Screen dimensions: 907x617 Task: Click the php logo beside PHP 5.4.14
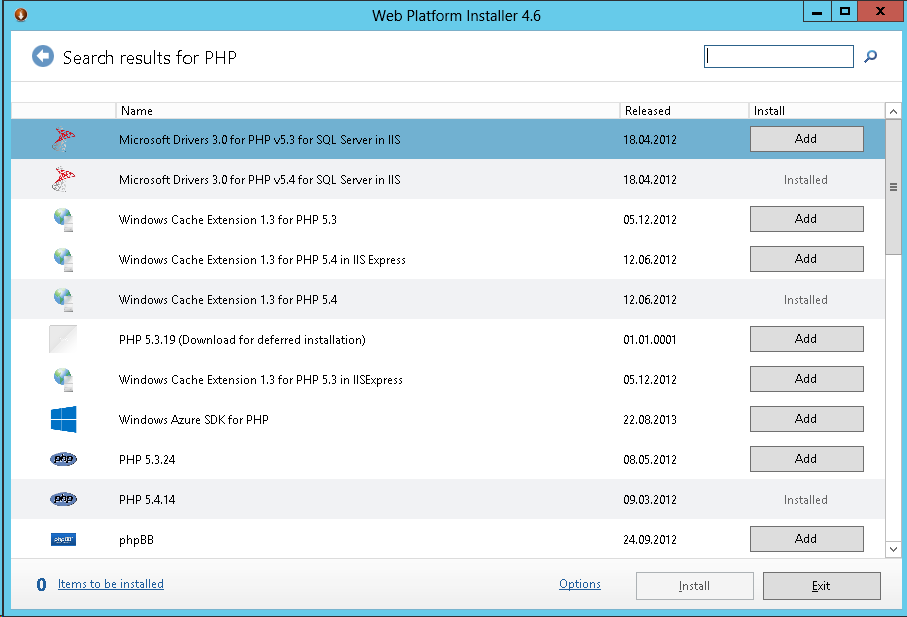(63, 499)
